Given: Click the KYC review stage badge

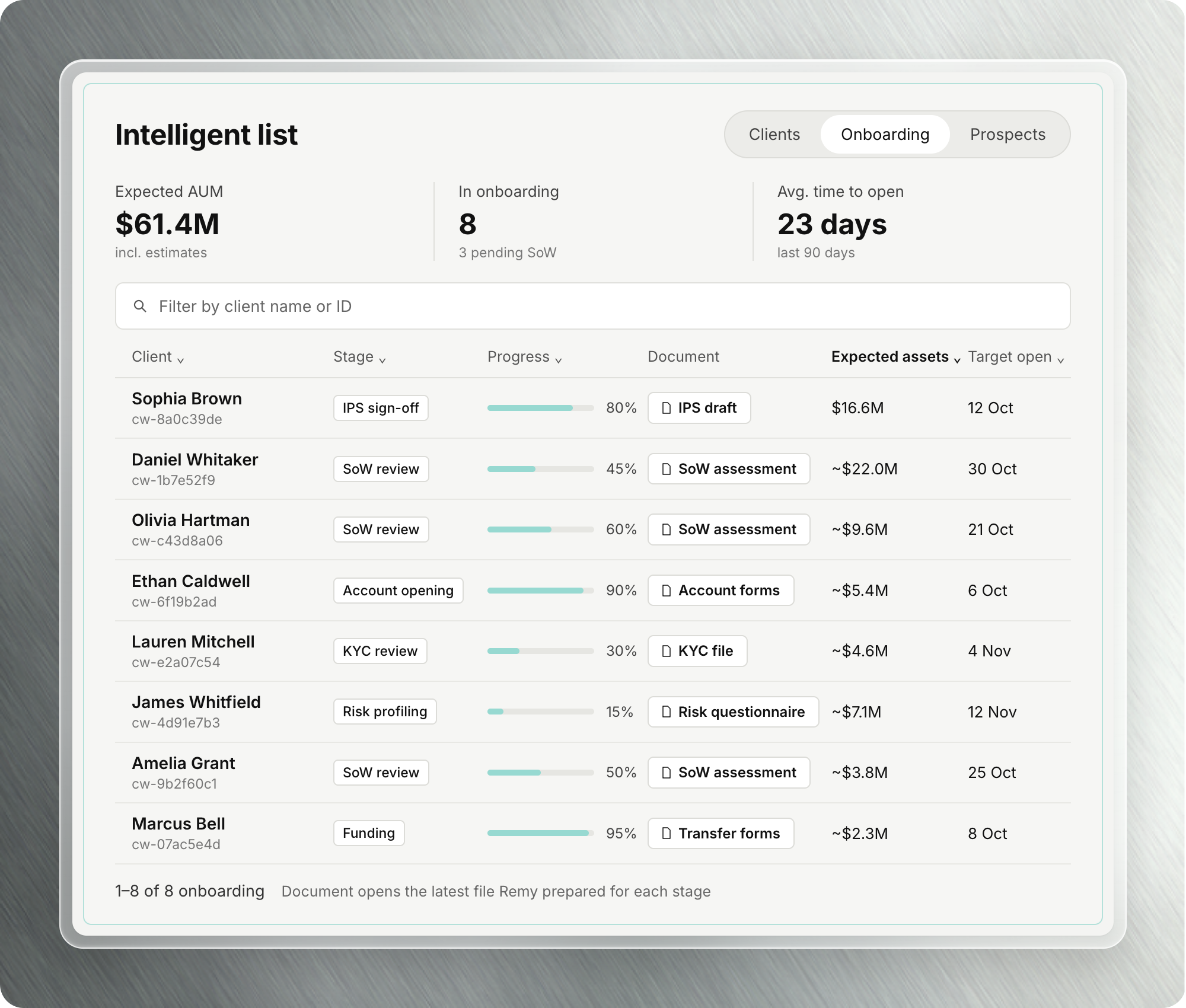Looking at the screenshot, I should (380, 651).
